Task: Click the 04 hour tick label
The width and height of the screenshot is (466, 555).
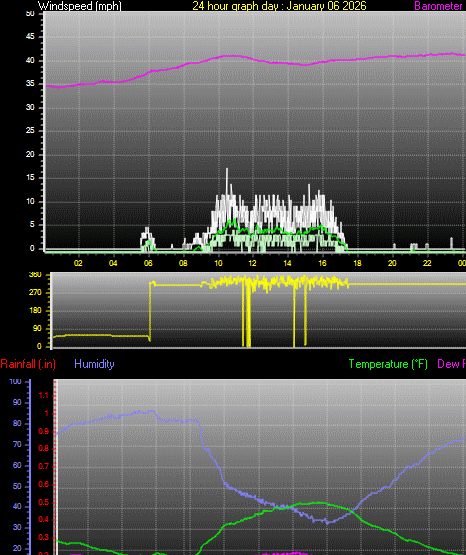Action: pyautogui.click(x=113, y=263)
